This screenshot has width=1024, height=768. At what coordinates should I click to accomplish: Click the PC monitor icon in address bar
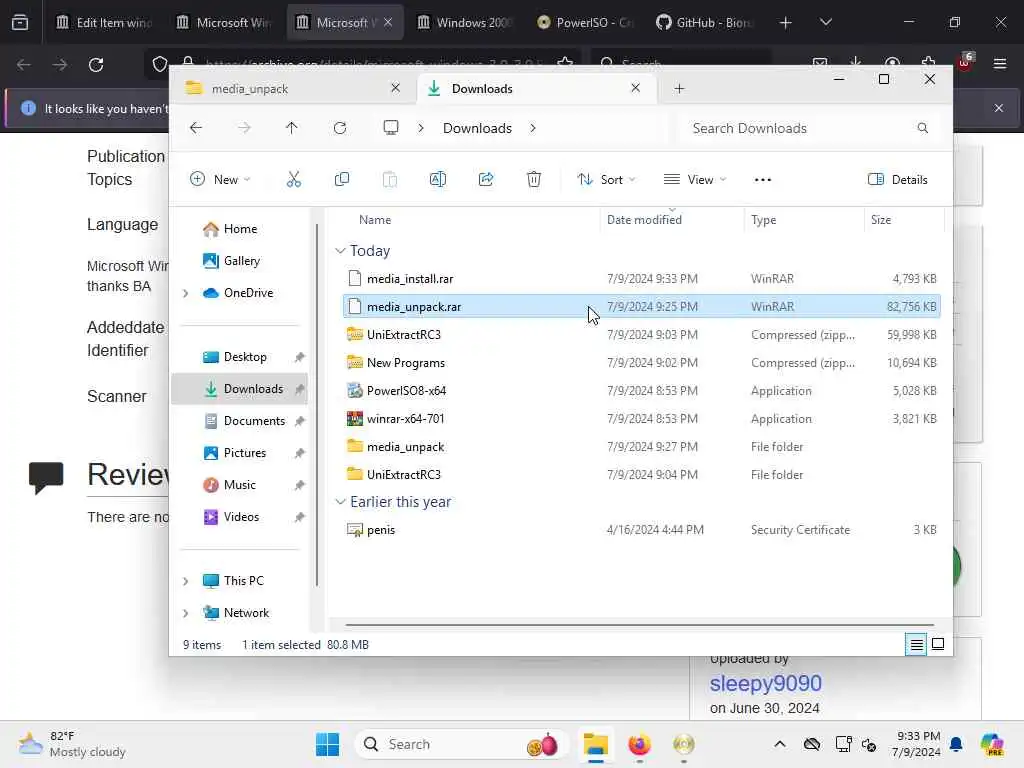391,128
